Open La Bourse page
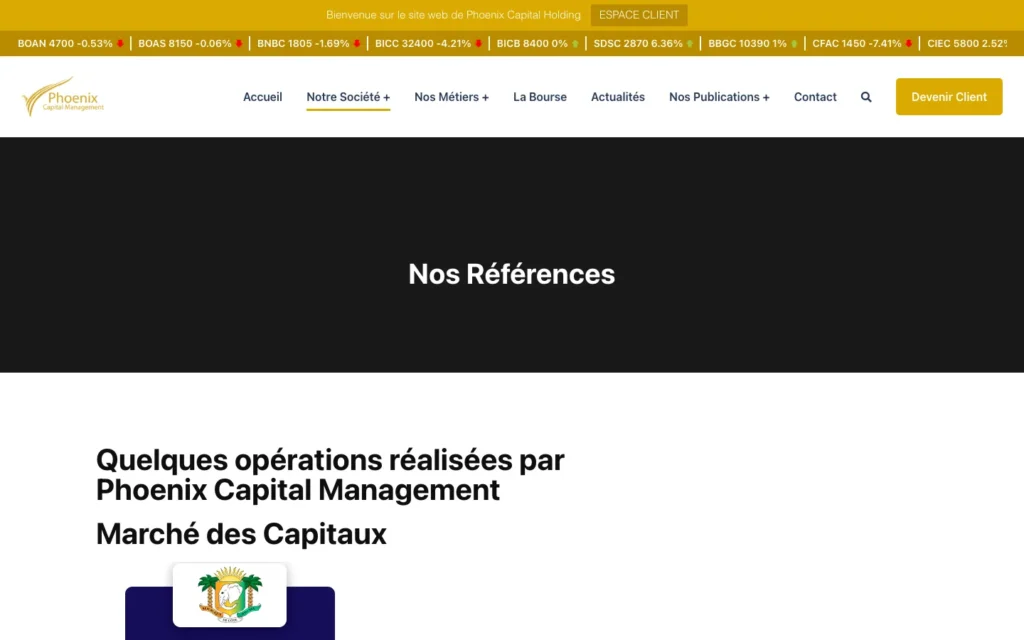This screenshot has width=1024, height=640. 539,97
